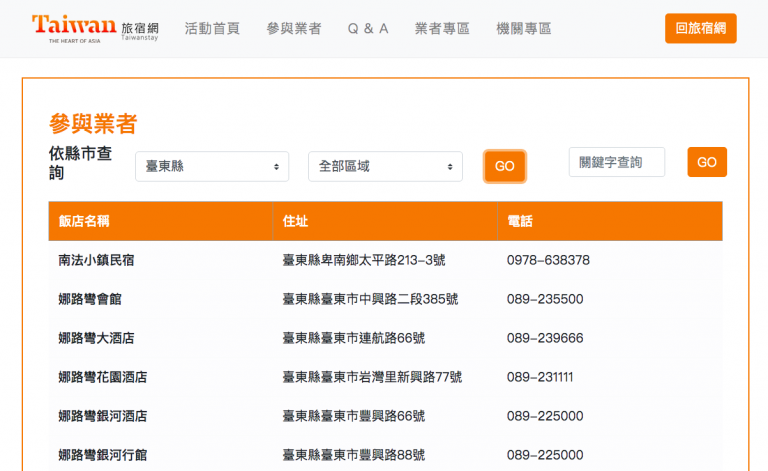Viewport: 768px width, 471px height.
Task: Select the 娜路彎銀河酒店 hotel name
Action: [102, 416]
